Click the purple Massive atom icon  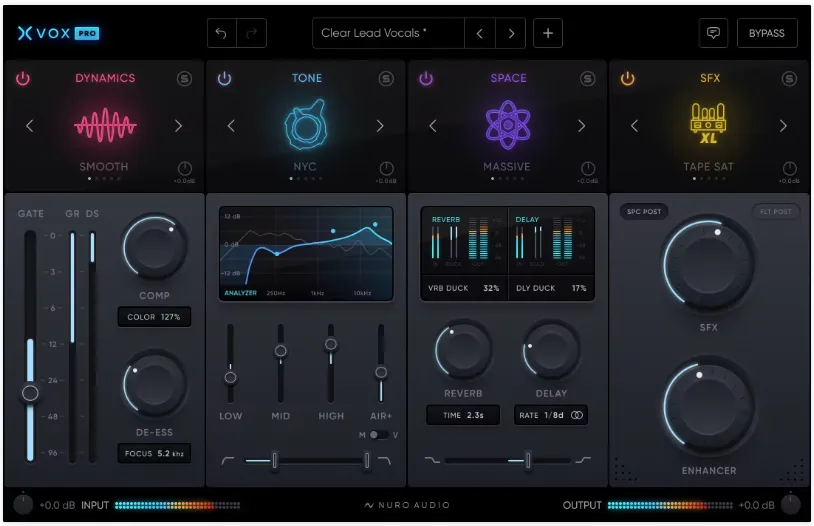[508, 125]
